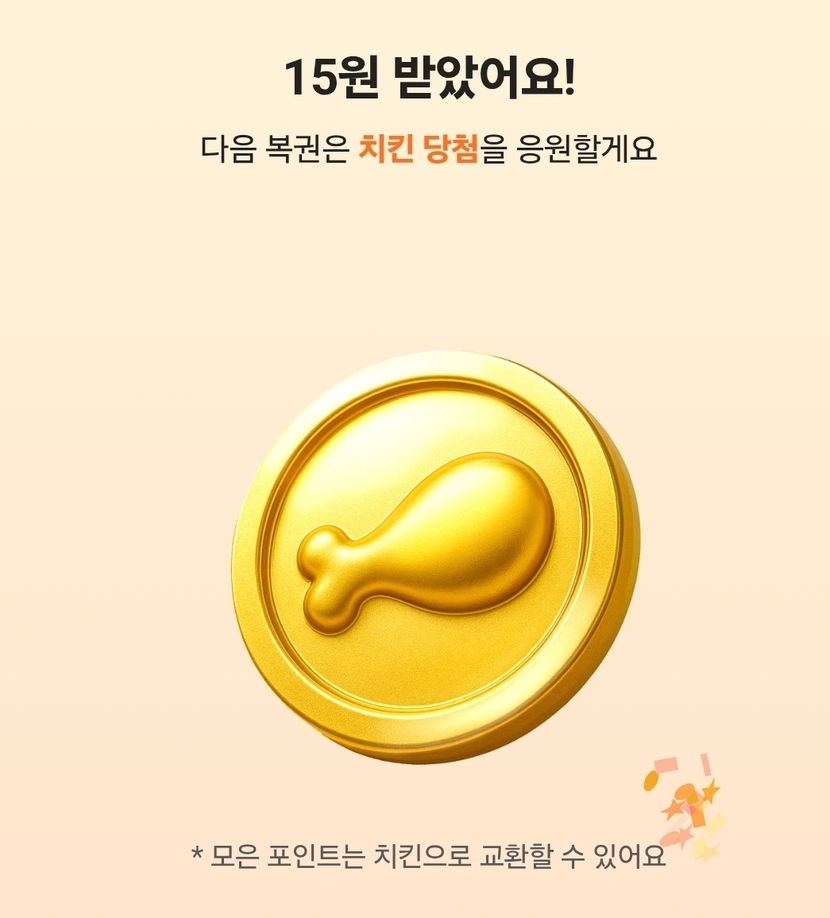
Task: Click the drumstick emblem on the coin
Action: coord(426,544)
